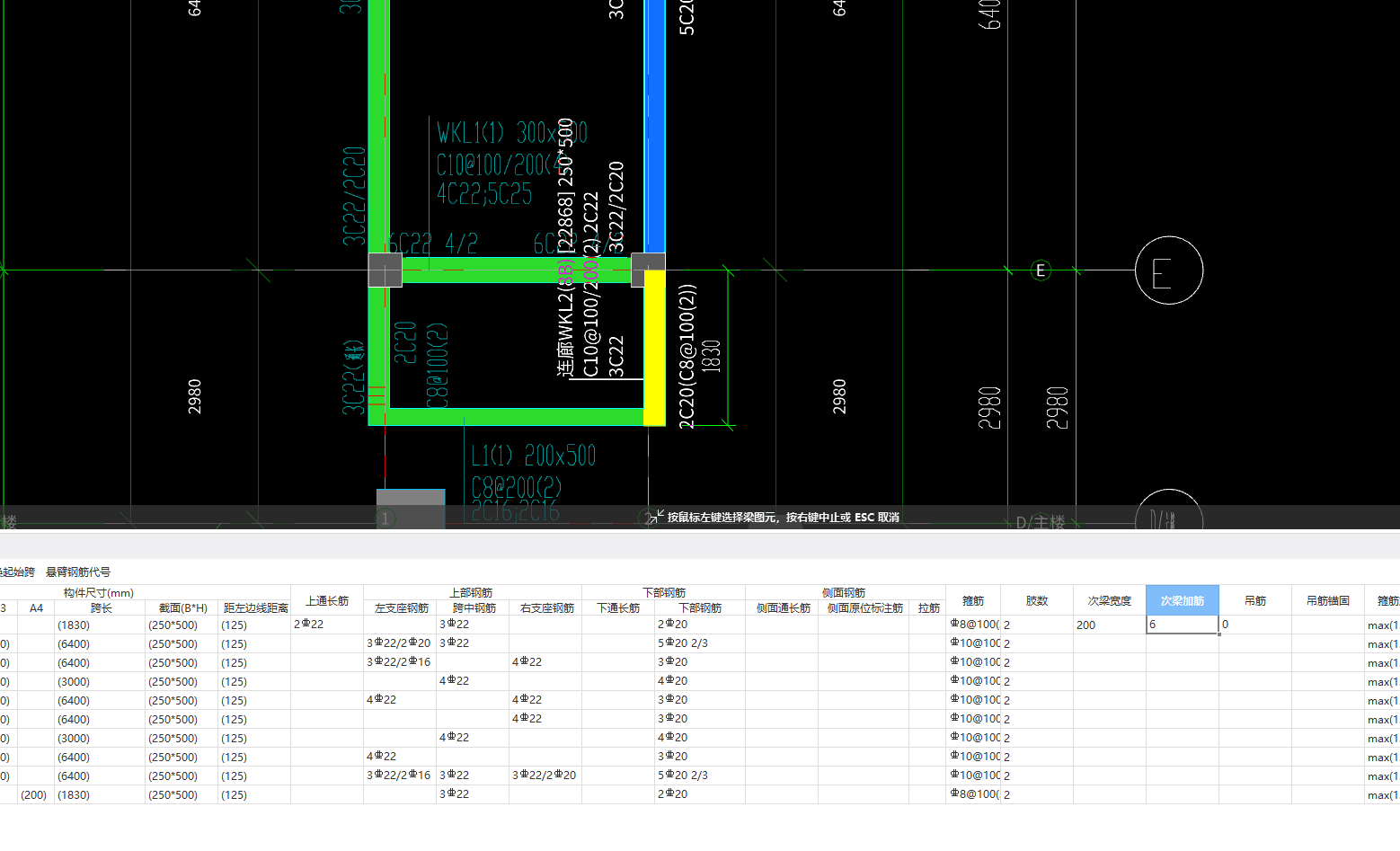Click the 悬臂钢筋代号 button above the table

[78, 572]
